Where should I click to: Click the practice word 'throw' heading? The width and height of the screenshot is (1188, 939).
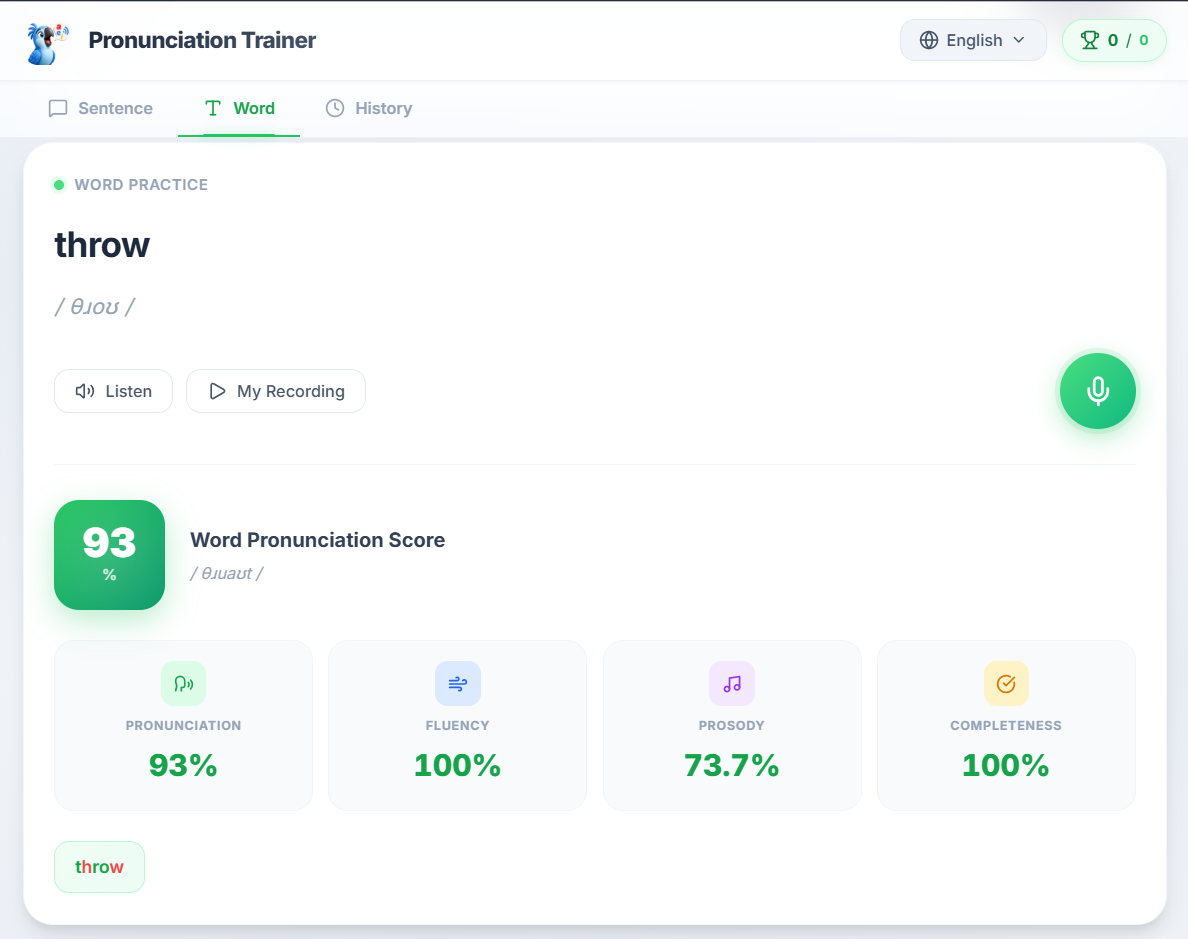(x=102, y=245)
